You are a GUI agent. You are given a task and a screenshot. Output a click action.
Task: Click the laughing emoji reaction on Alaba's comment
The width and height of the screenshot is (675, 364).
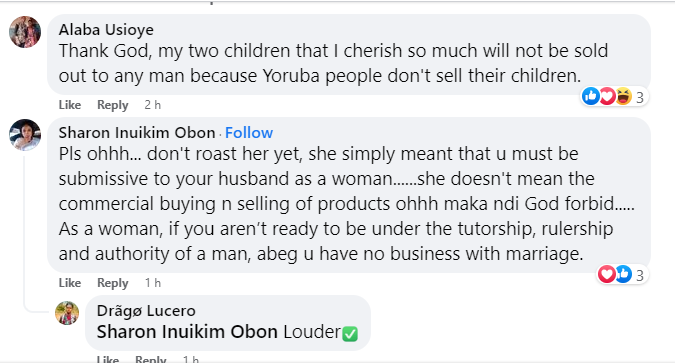(x=623, y=96)
